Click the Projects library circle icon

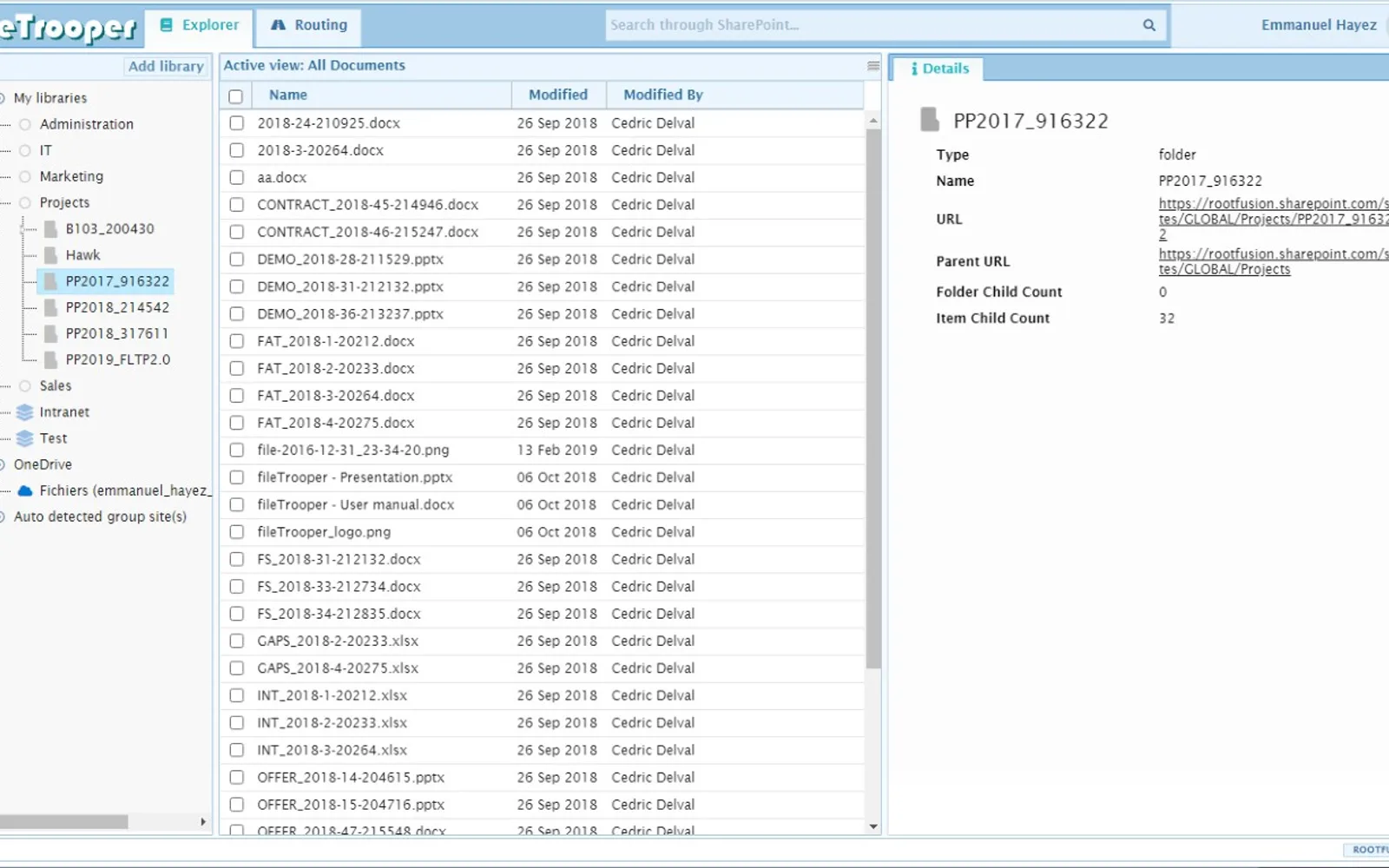pos(25,202)
